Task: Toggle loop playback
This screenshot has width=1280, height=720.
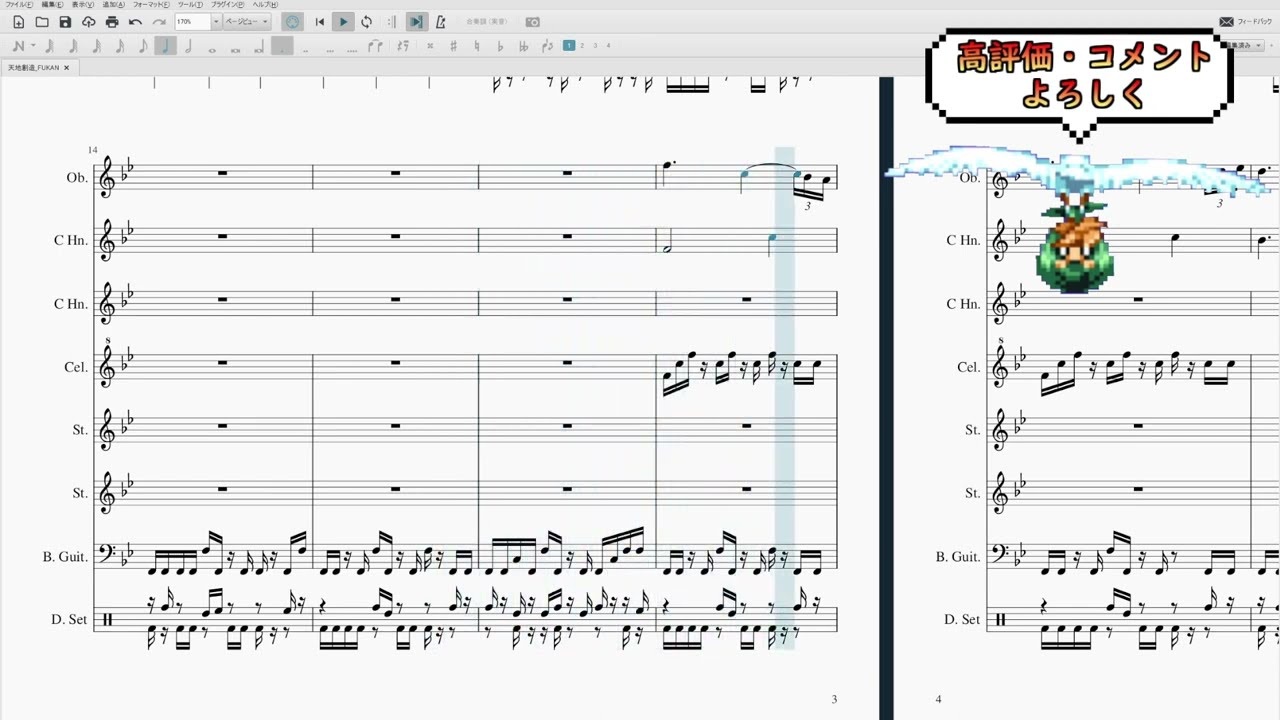Action: pos(367,22)
